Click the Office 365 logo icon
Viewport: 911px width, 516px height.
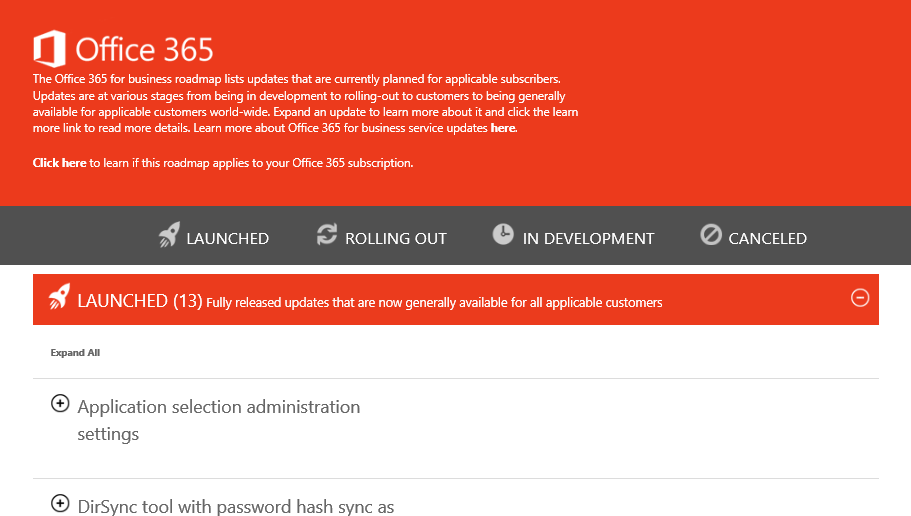pyautogui.click(x=50, y=48)
